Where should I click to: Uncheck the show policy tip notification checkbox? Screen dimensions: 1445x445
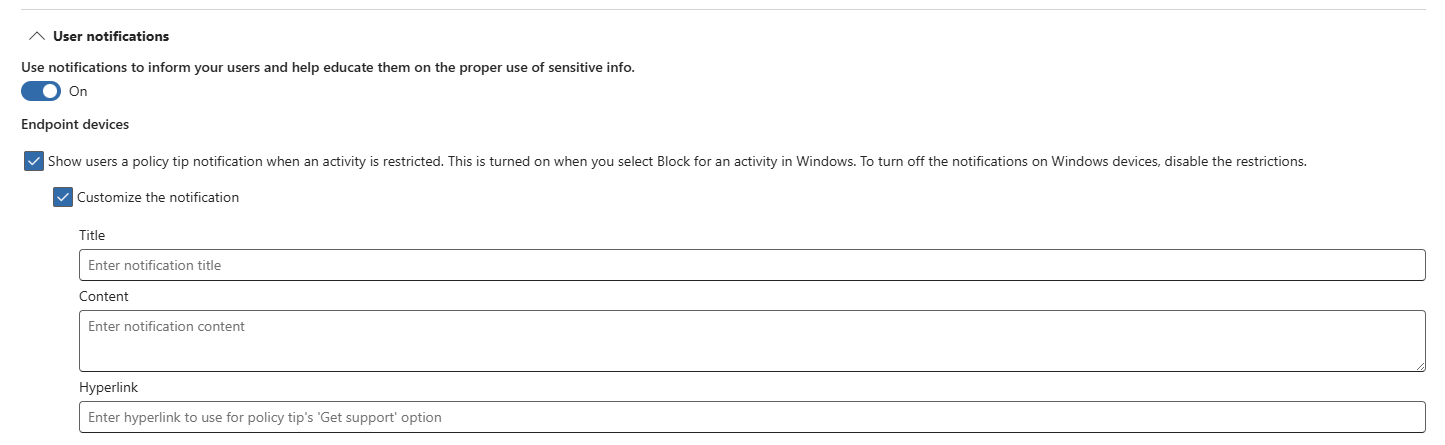[34, 161]
